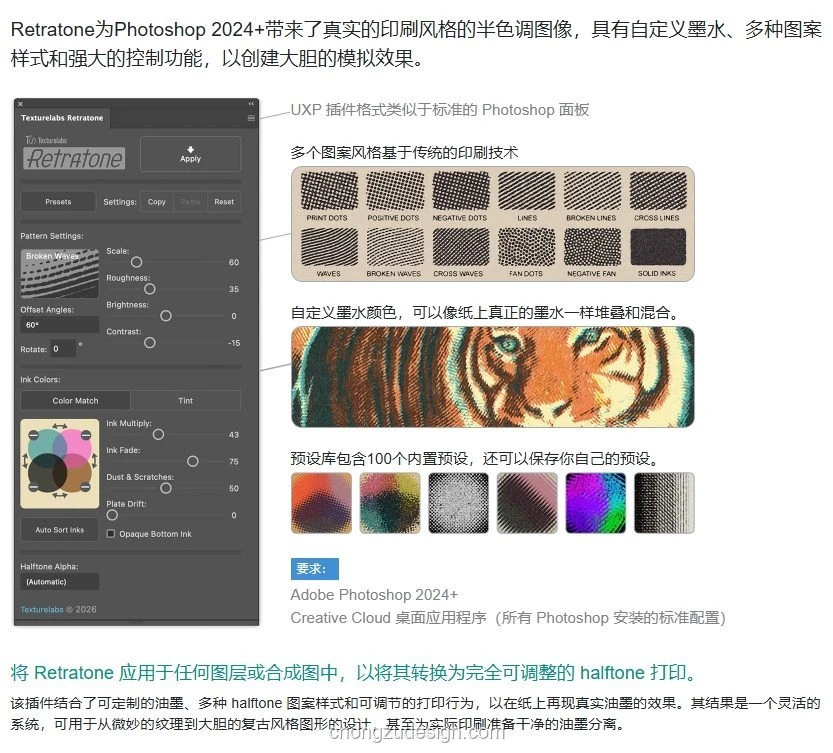Click the Scale slider handle

tap(137, 262)
